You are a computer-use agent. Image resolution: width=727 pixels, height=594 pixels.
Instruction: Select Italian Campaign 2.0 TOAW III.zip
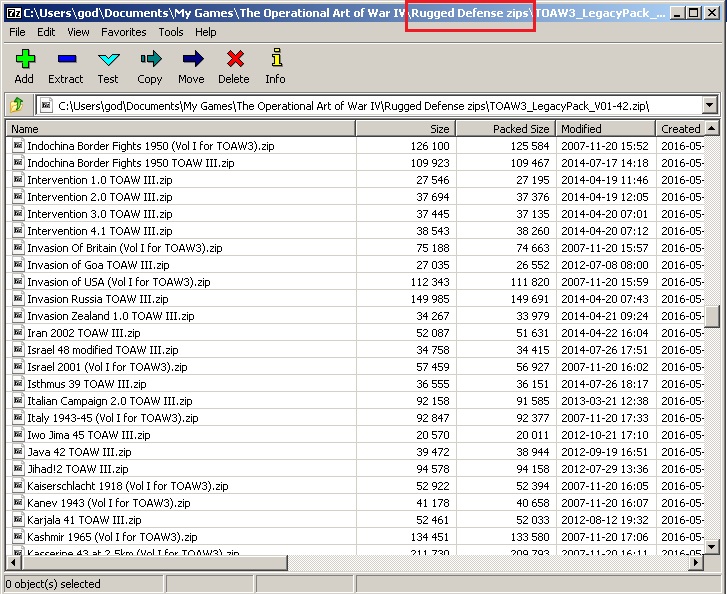pos(110,401)
